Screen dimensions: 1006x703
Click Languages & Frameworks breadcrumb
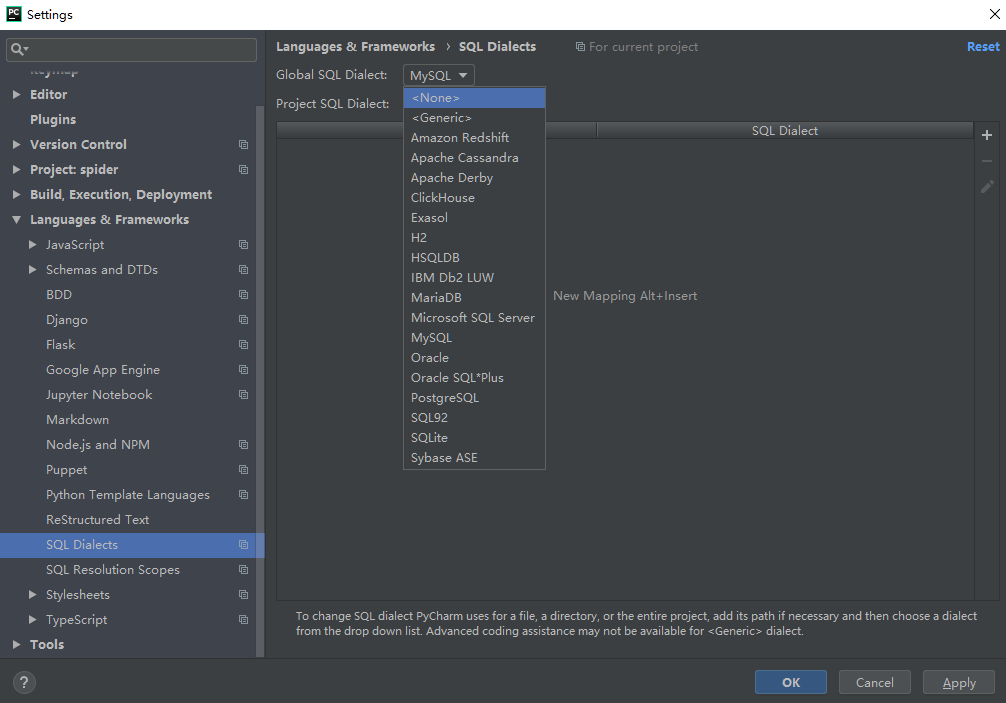(355, 47)
